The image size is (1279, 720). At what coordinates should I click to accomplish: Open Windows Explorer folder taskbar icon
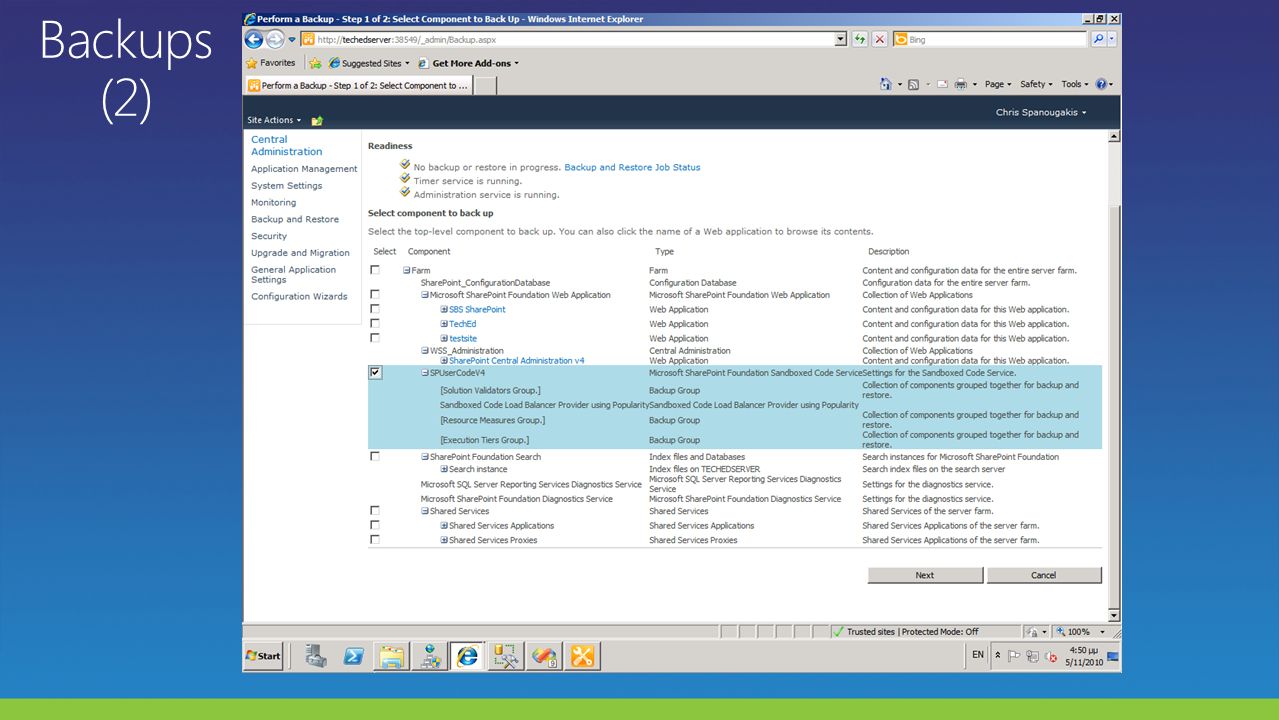click(x=392, y=656)
